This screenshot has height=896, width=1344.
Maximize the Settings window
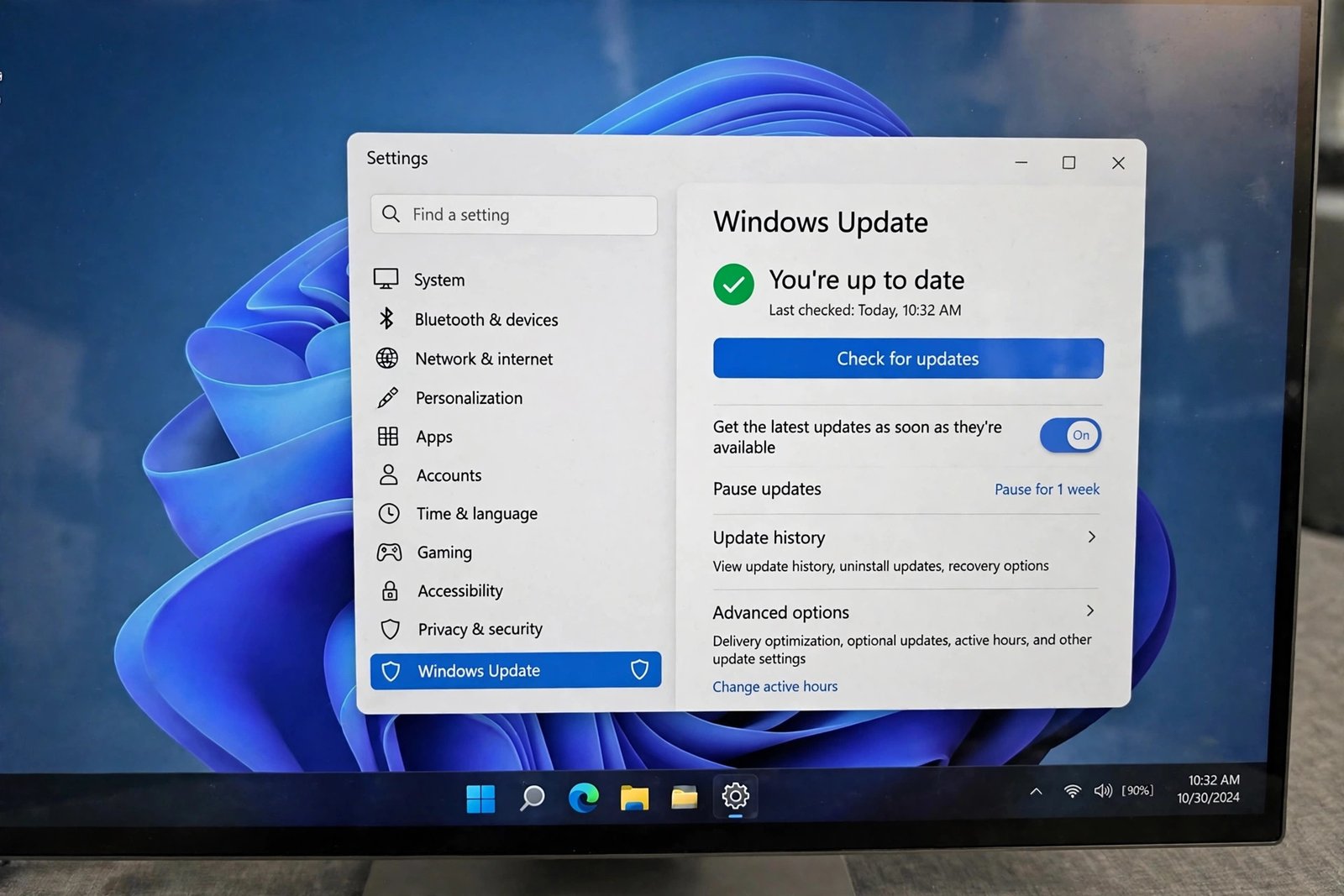[1068, 163]
